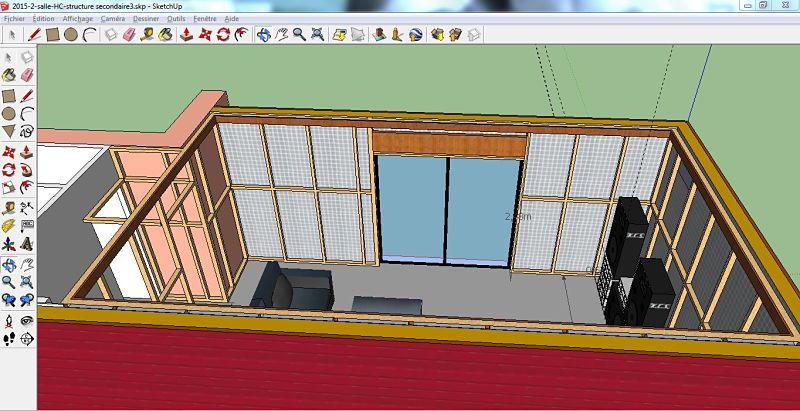Click Zoom Extents in the top toolbar
The image size is (800, 411).
click(317, 34)
